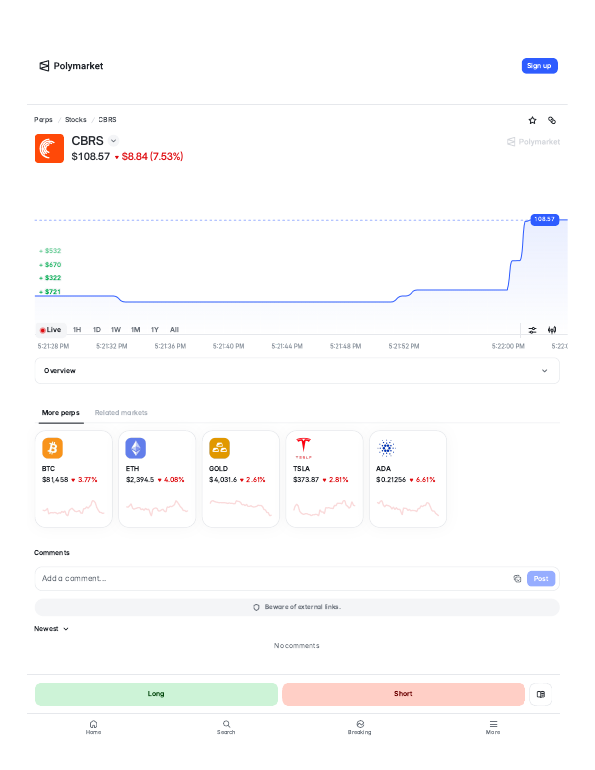Open the Newest sort dropdown
Image resolution: width=595 pixels, height=770 pixels.
click(51, 629)
